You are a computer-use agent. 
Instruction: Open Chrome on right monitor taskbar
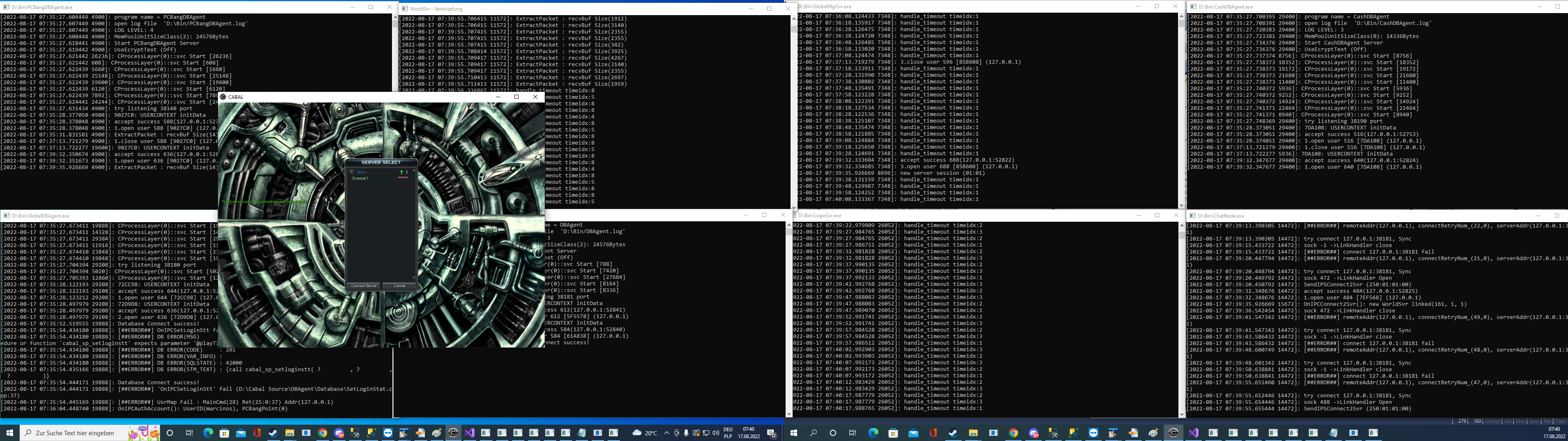(x=1013, y=433)
